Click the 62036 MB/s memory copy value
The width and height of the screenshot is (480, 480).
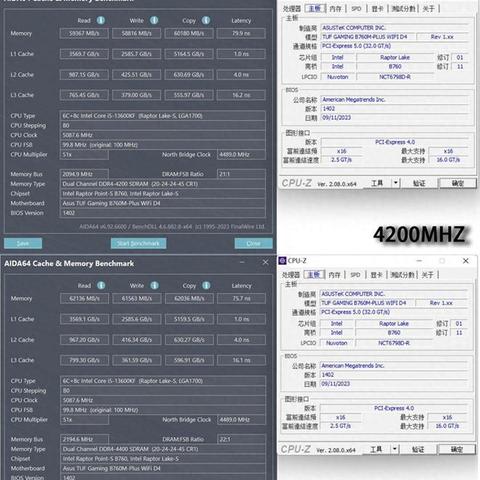click(189, 298)
